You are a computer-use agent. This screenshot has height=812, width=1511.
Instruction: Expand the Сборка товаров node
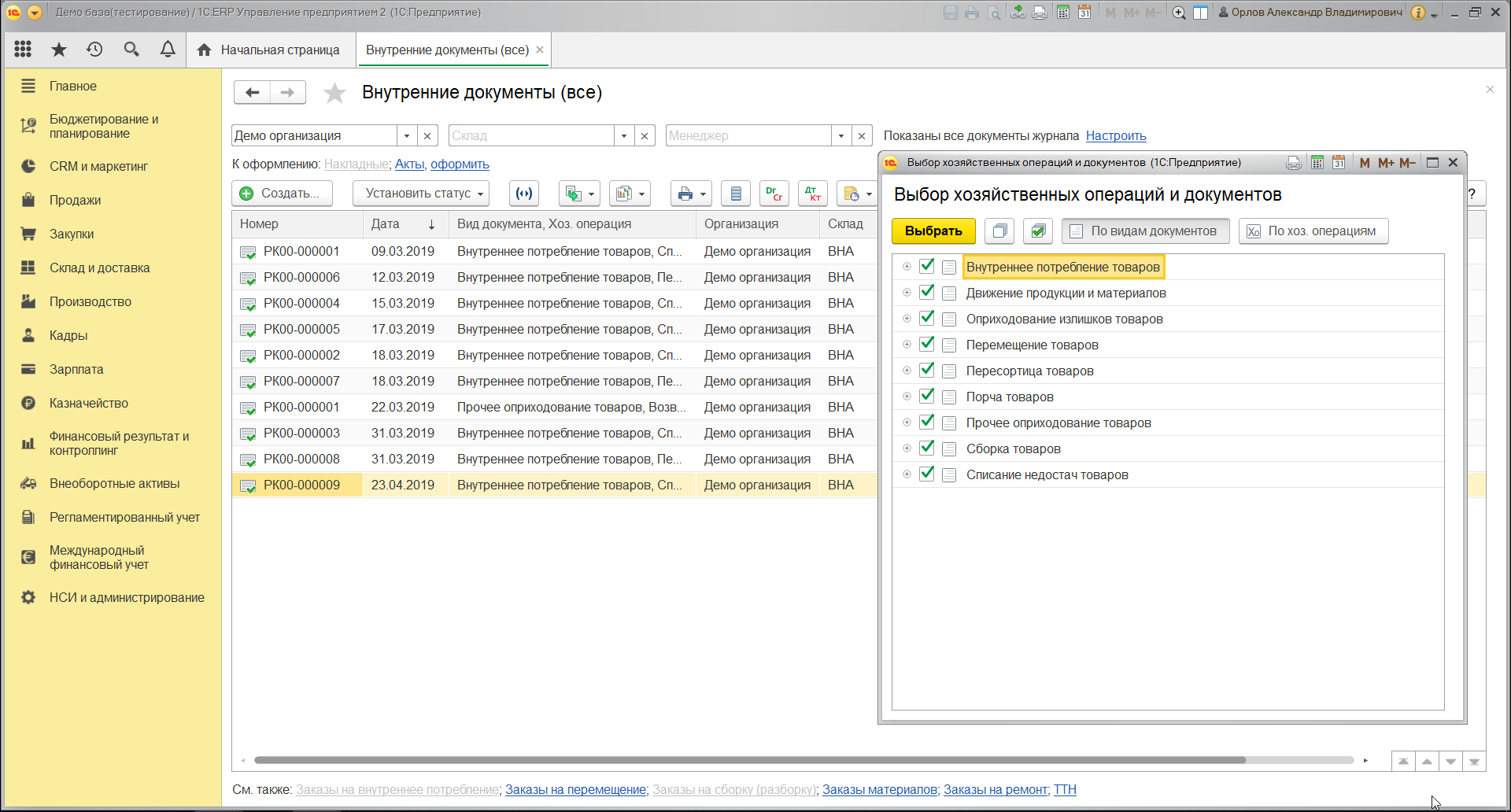pos(907,448)
